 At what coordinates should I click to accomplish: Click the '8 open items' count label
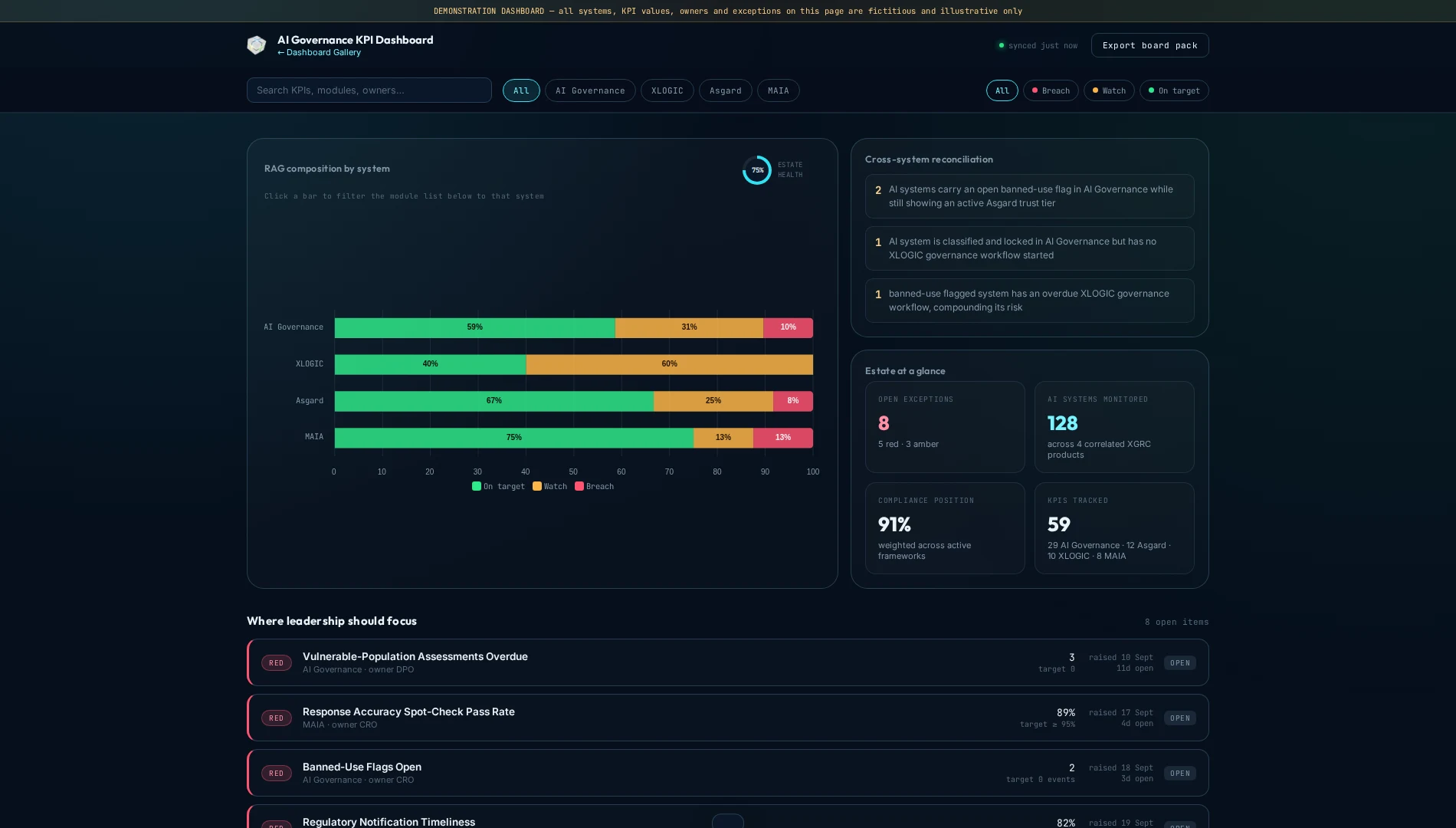pos(1176,622)
